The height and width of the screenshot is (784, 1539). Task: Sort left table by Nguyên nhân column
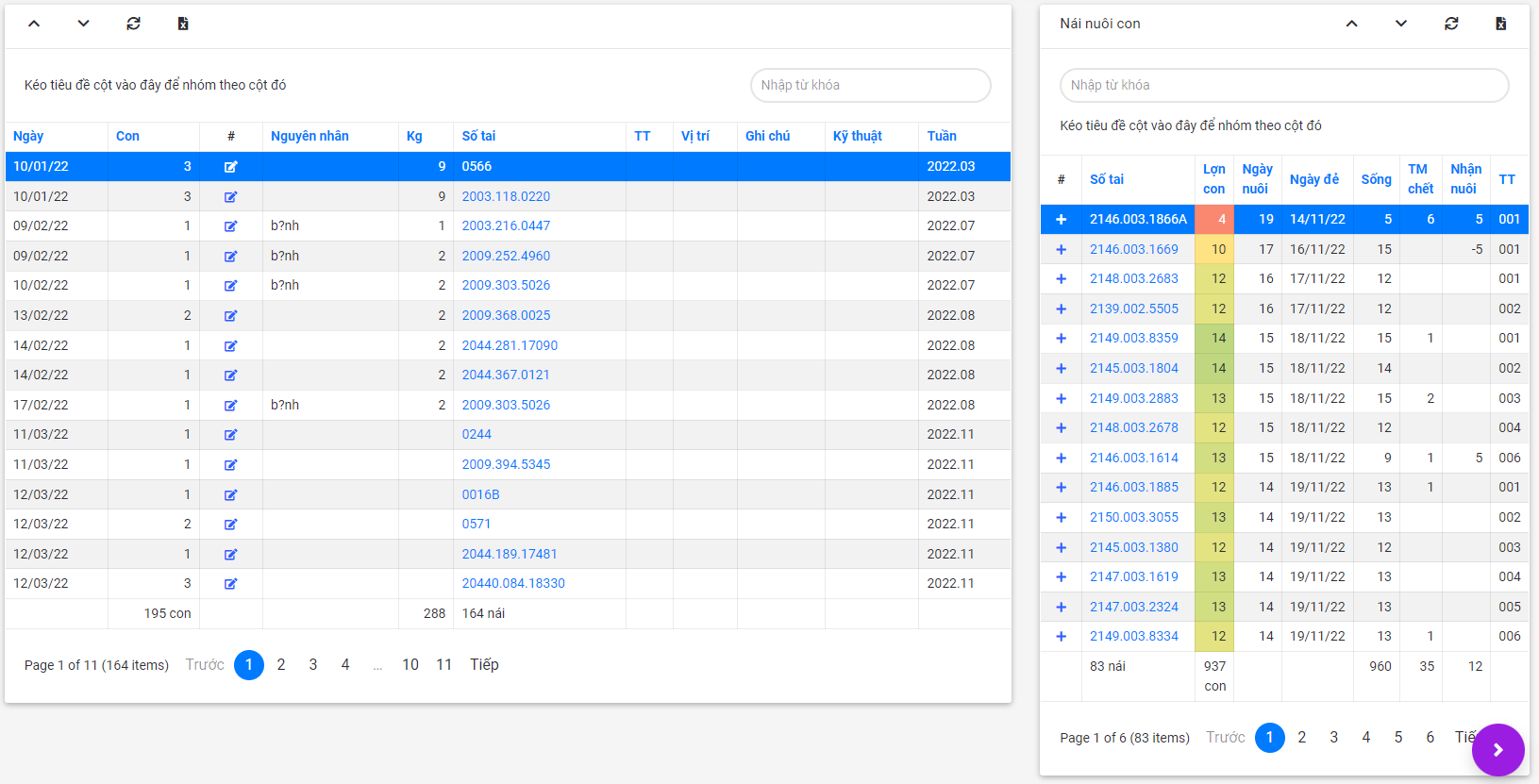pos(309,136)
